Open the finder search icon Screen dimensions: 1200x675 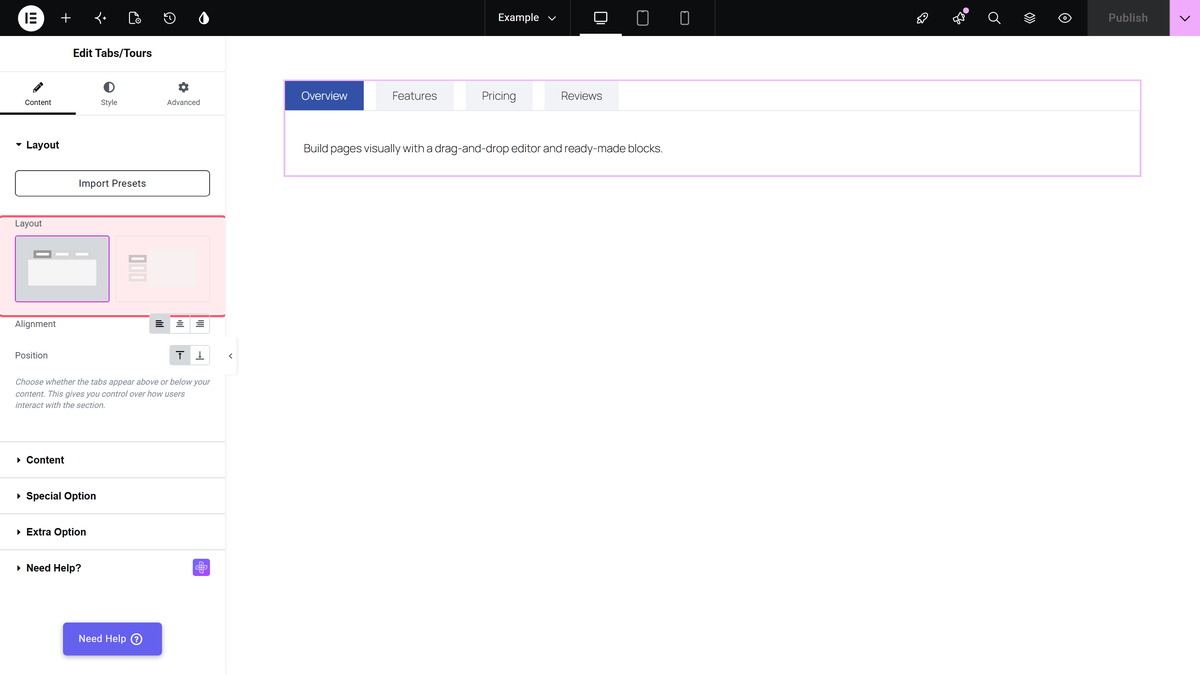pyautogui.click(x=994, y=18)
